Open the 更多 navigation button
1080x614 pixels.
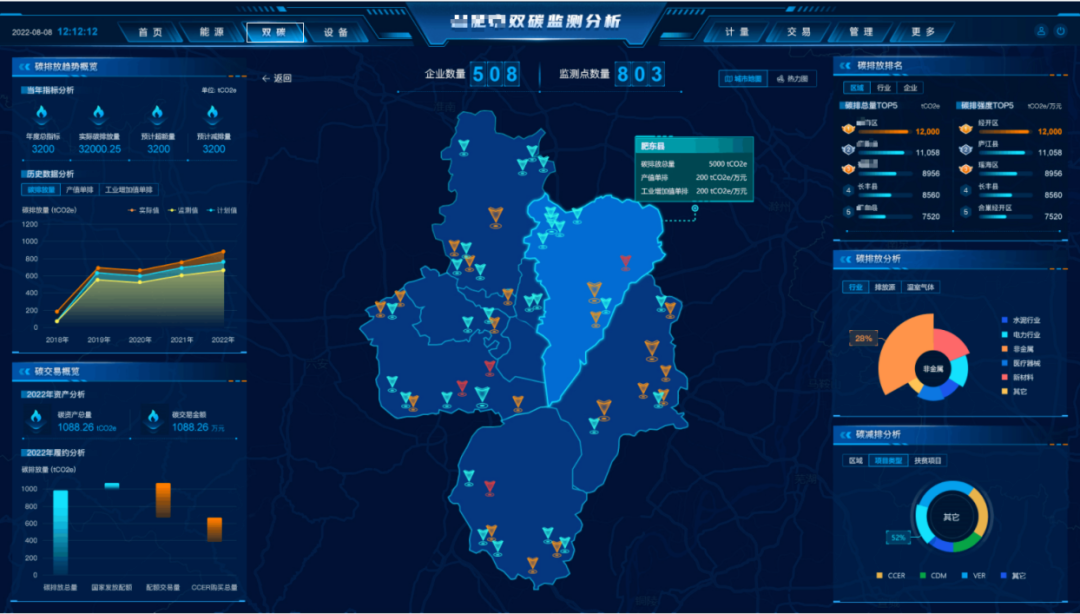923,32
